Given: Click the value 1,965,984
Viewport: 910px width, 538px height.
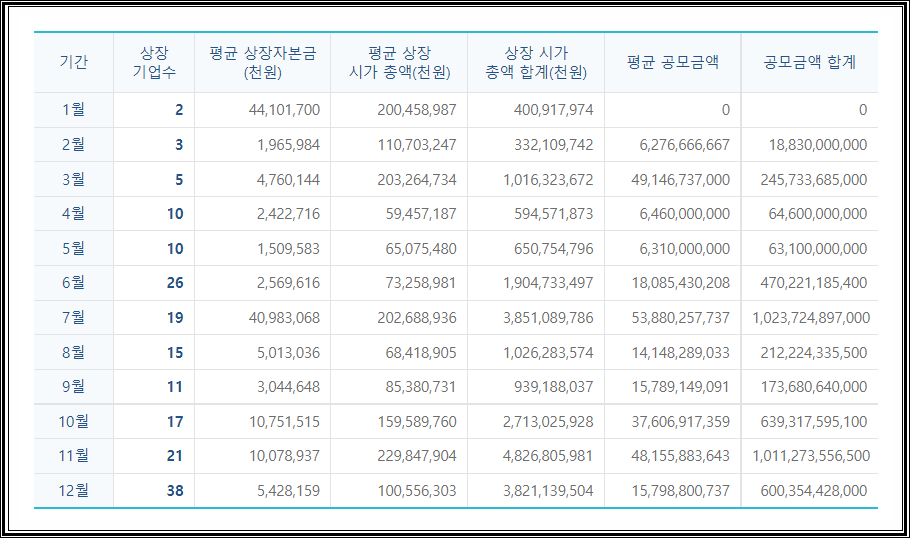Looking at the screenshot, I should pyautogui.click(x=288, y=145).
